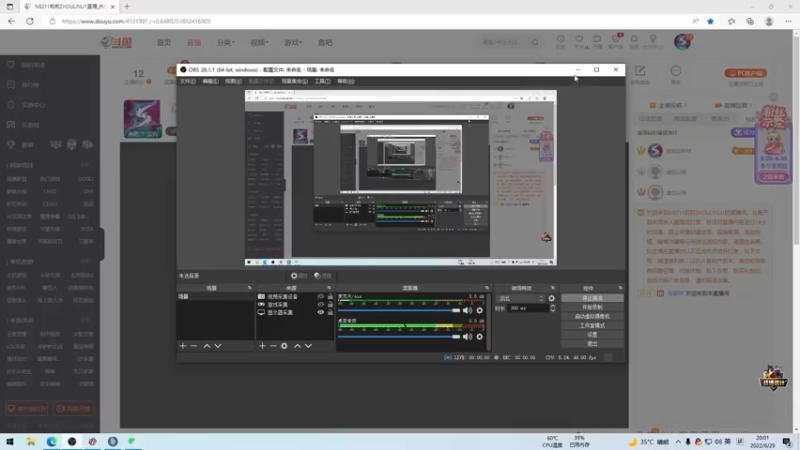Screen dimensions: 800x450
Task: Start the virtual camera in OBS Controls
Action: (x=592, y=316)
